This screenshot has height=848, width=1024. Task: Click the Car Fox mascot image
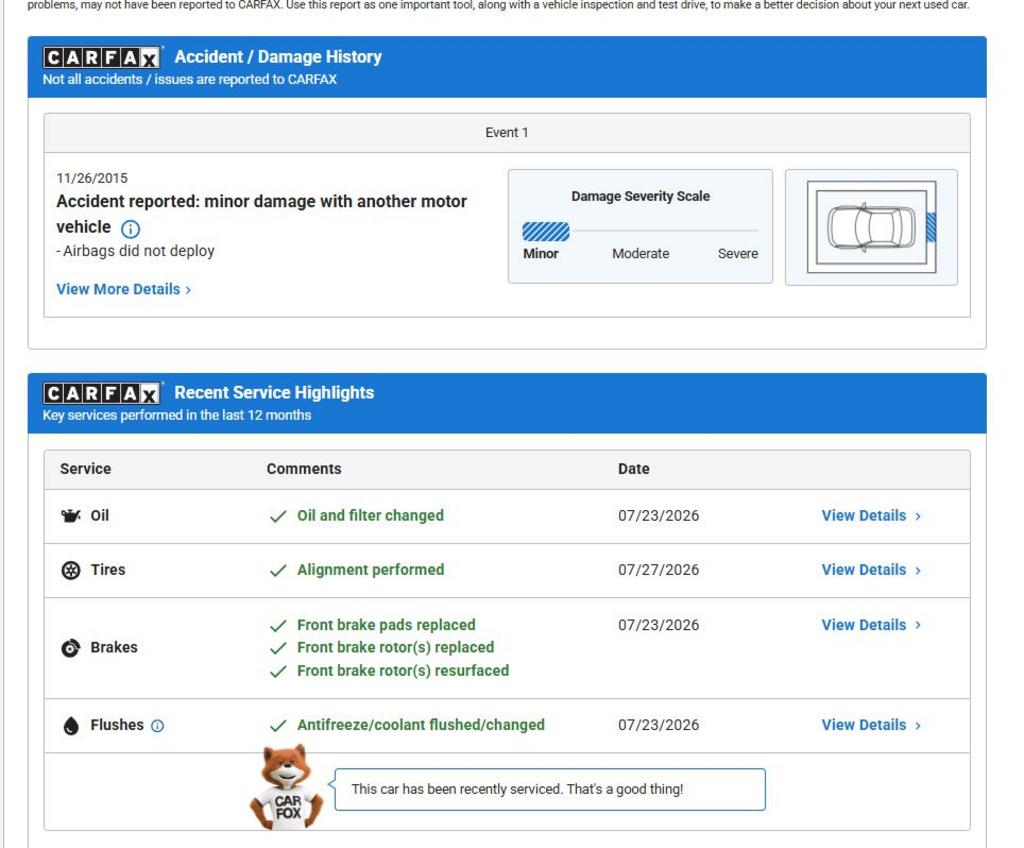(x=287, y=787)
